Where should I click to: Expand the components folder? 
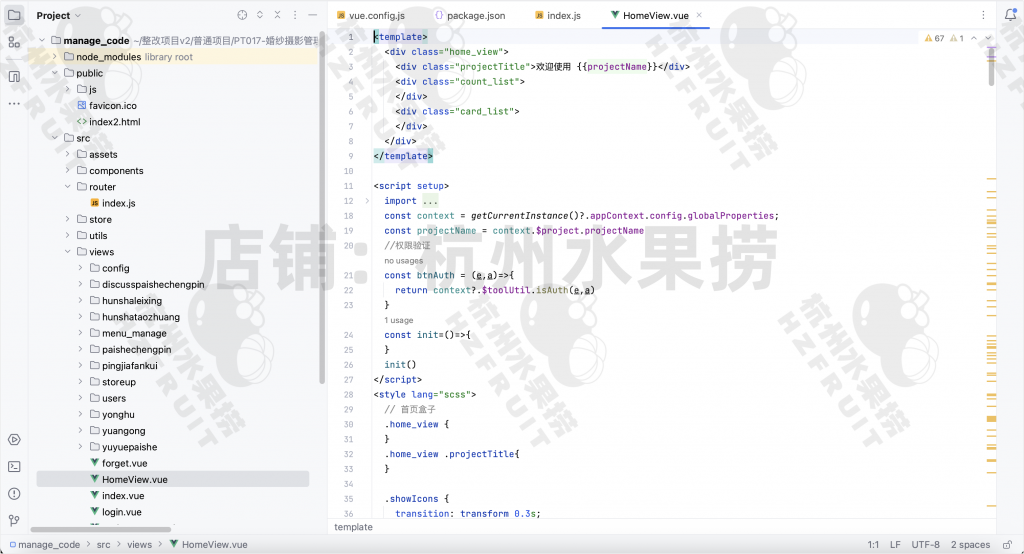[x=68, y=171]
